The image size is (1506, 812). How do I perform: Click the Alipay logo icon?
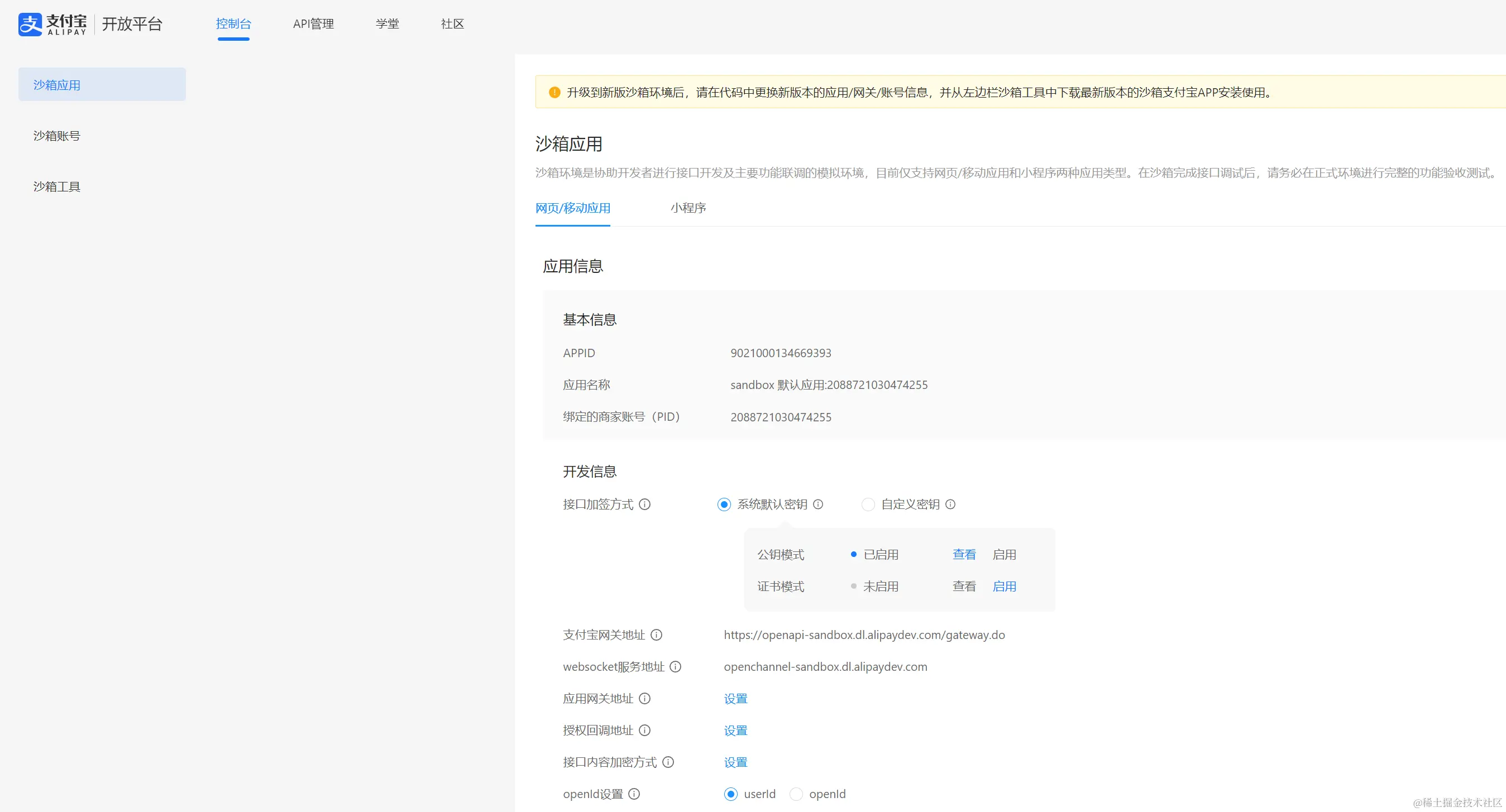point(30,24)
